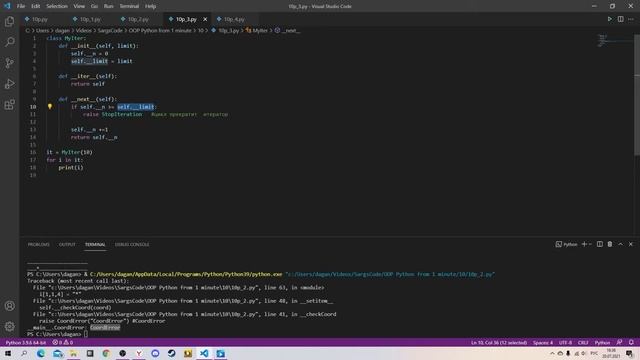The height and width of the screenshot is (360, 640).
Task: Open the Accounts menu in the activity bar
Action: coord(9,306)
